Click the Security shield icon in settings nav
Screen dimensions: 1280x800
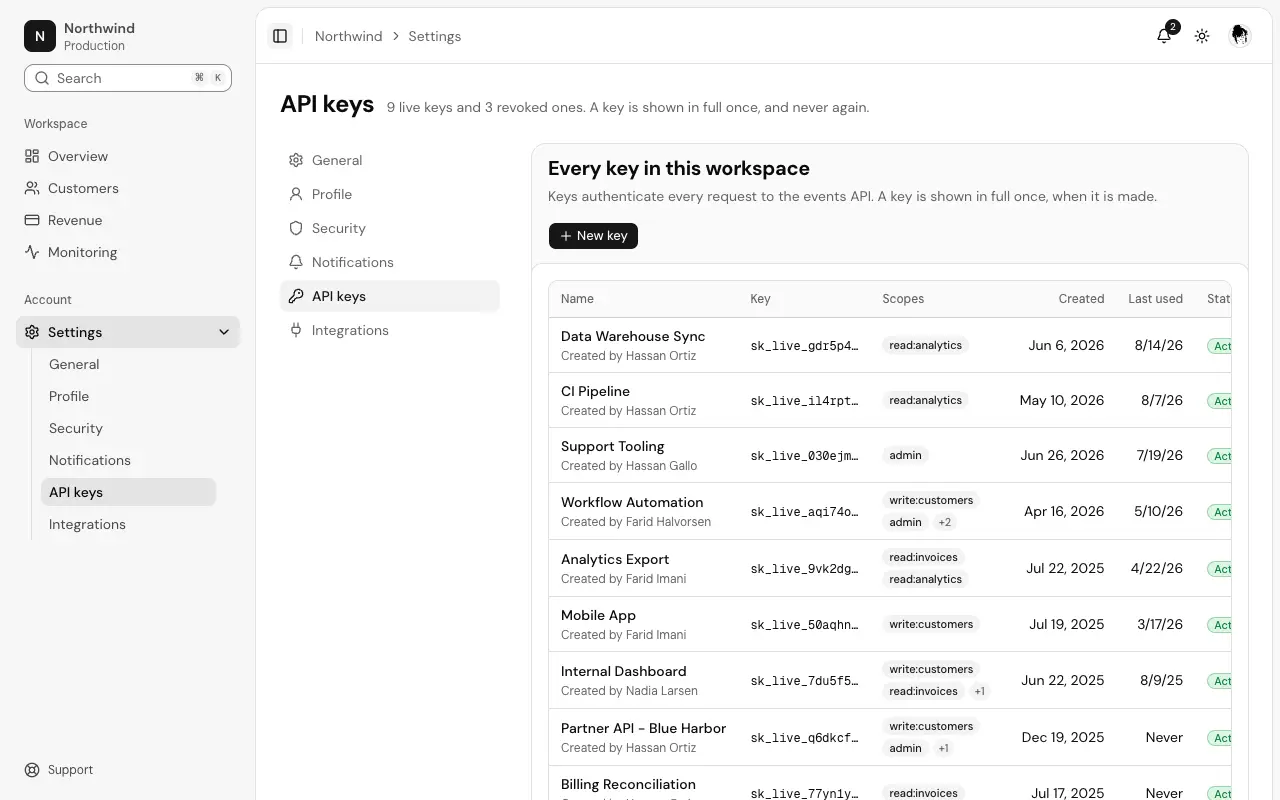tap(296, 228)
